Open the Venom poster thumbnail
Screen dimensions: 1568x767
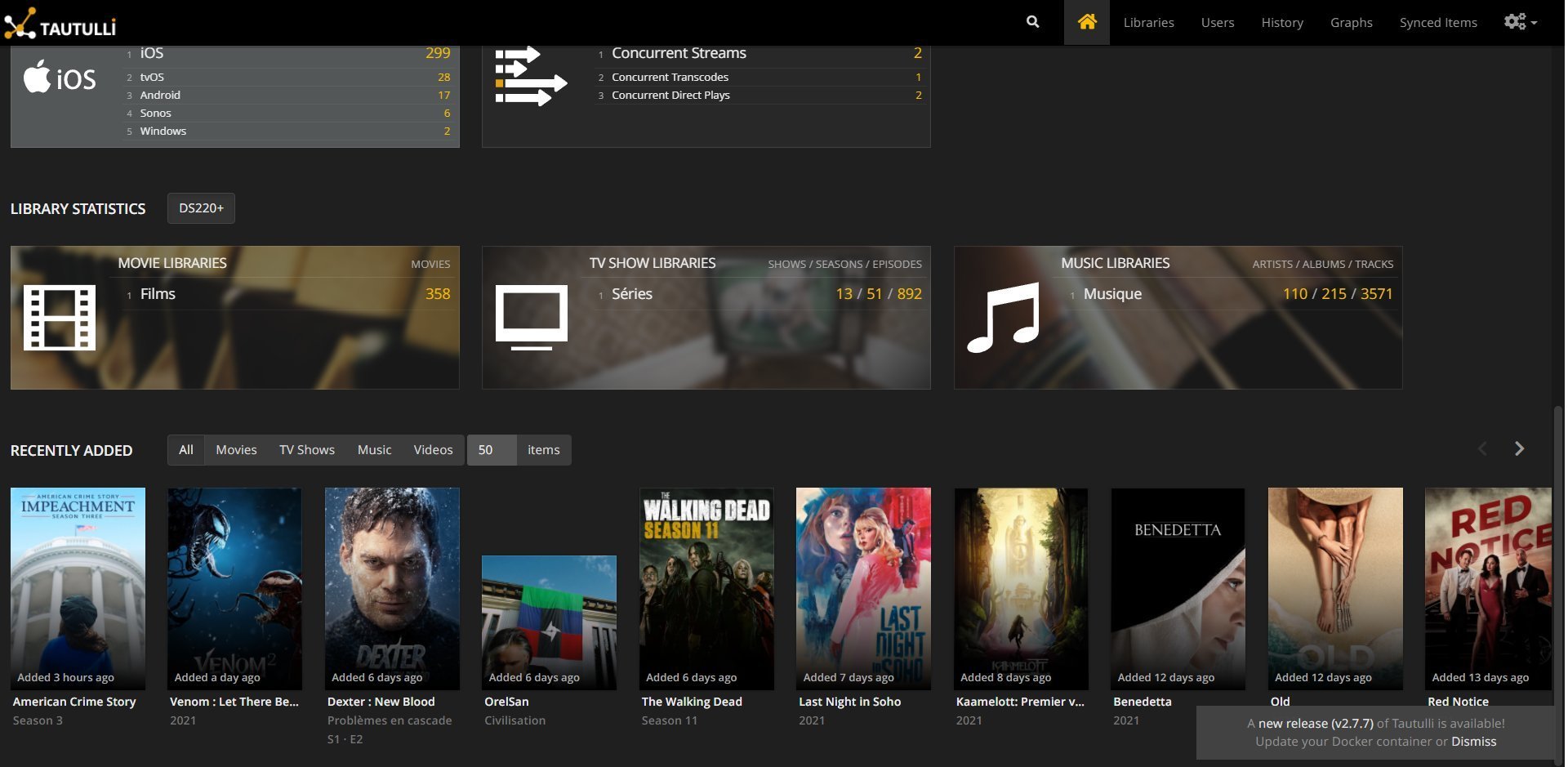(x=234, y=589)
